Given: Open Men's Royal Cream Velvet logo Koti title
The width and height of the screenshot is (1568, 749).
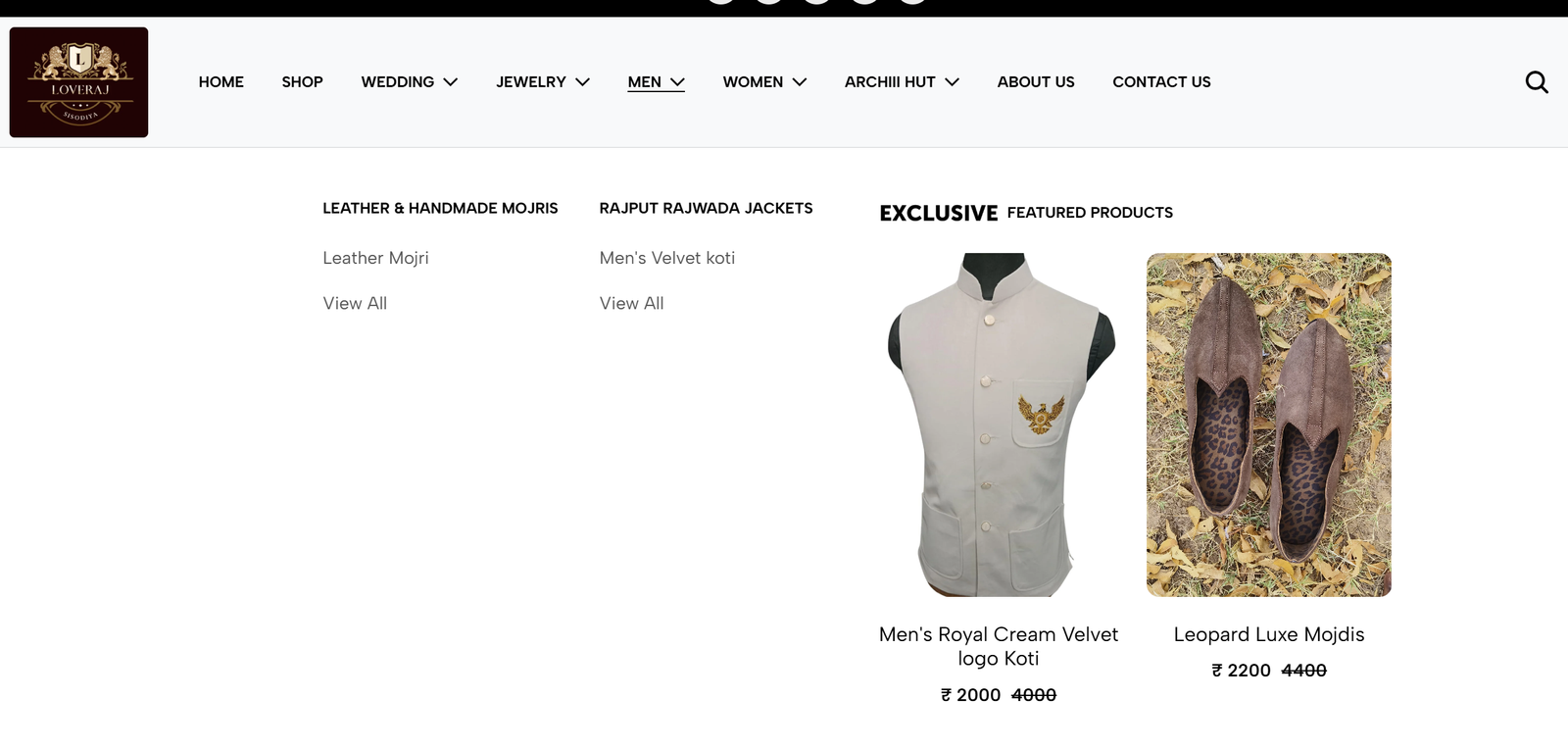Looking at the screenshot, I should (999, 646).
